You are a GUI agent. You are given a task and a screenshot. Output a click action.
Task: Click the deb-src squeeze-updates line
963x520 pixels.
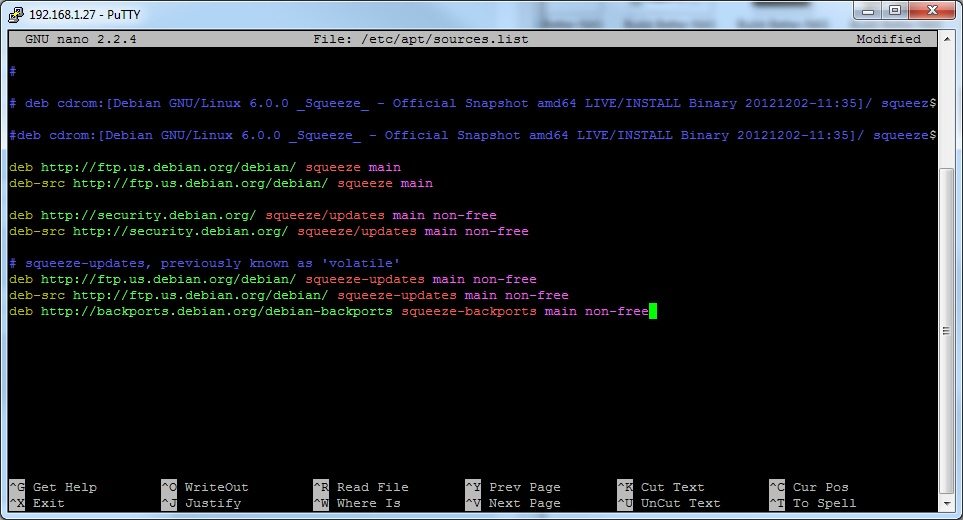pos(289,295)
